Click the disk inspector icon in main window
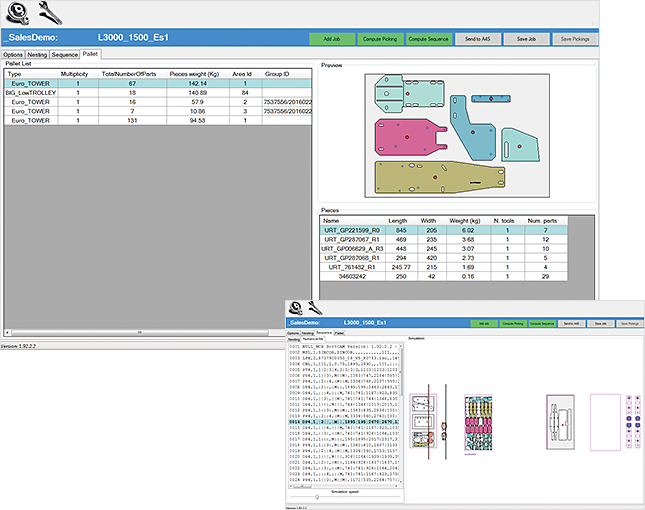This screenshot has height=510, width=645. [x=16, y=13]
